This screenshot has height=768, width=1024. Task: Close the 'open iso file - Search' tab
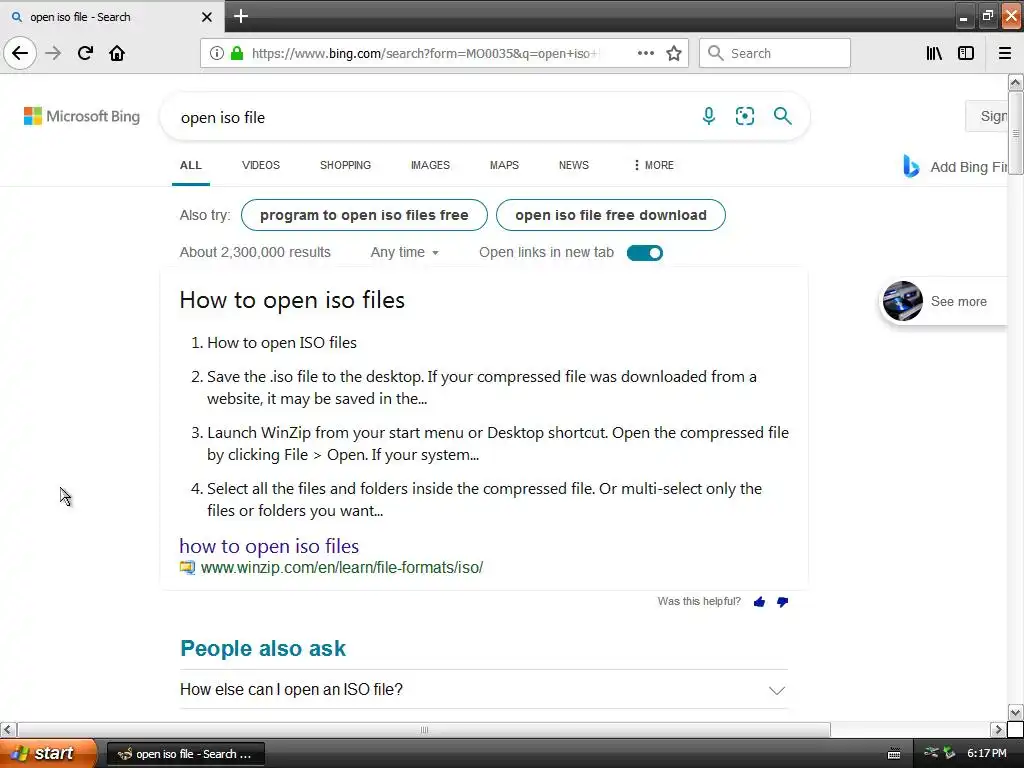click(207, 17)
